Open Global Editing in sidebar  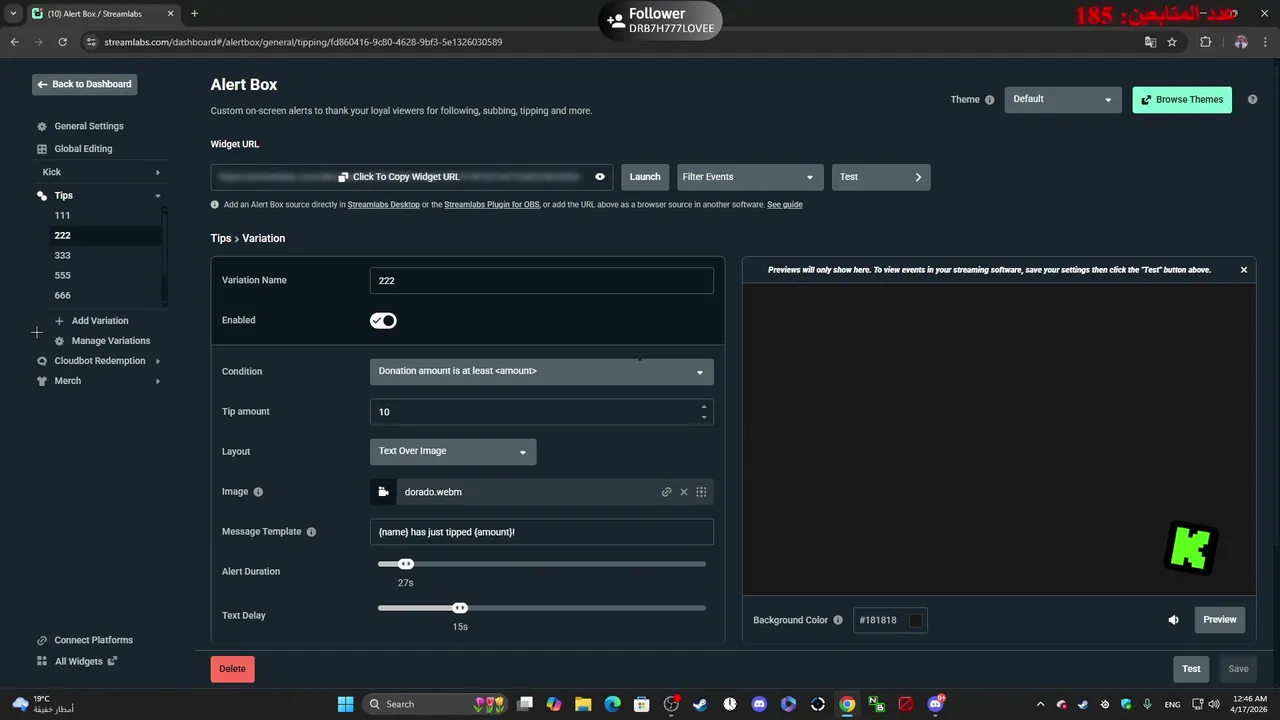[83, 149]
